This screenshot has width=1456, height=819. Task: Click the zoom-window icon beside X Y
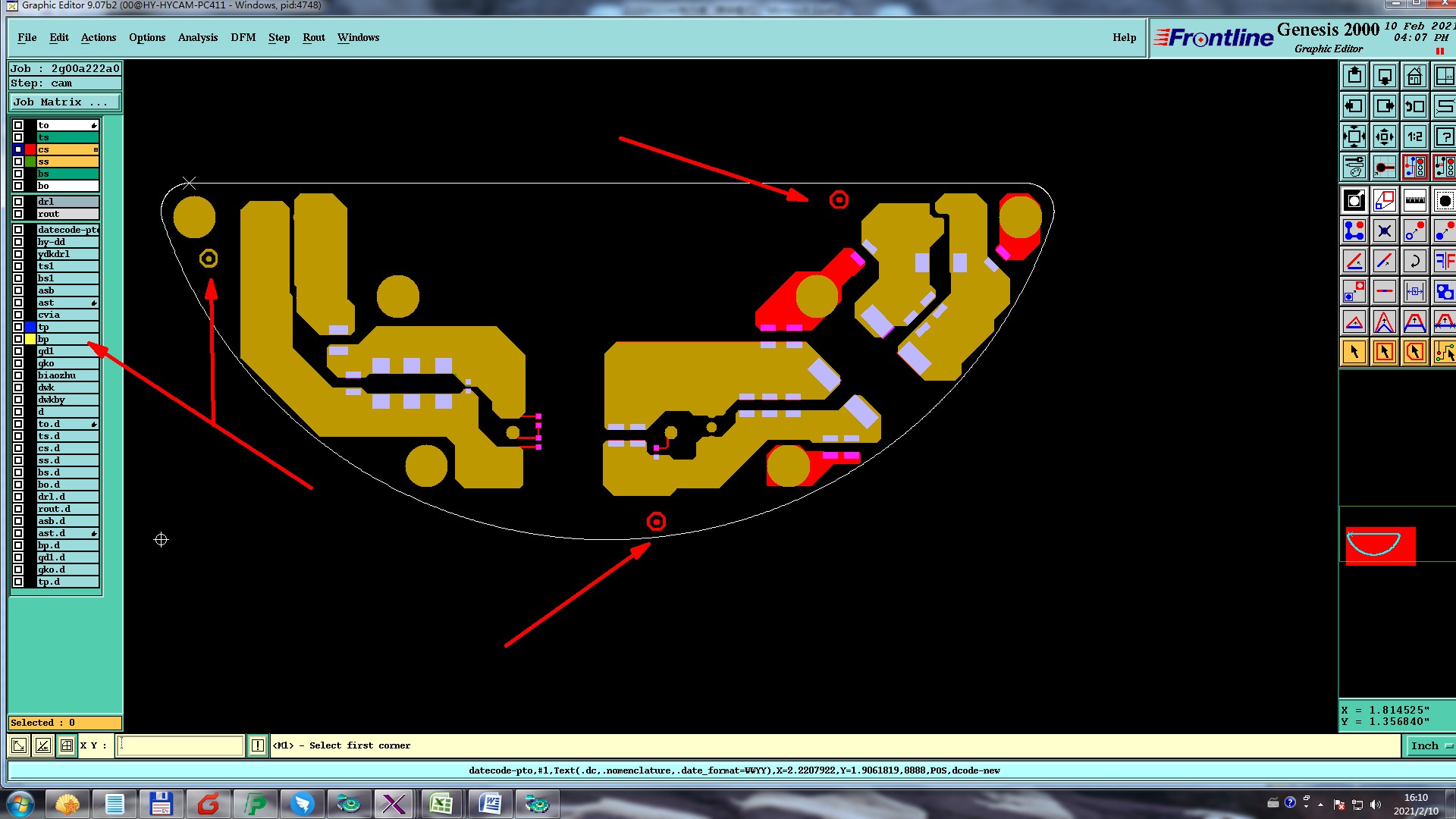[20, 745]
